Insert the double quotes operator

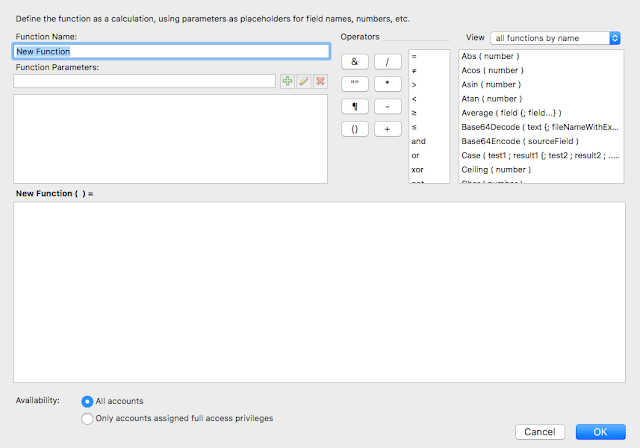pyautogui.click(x=355, y=84)
